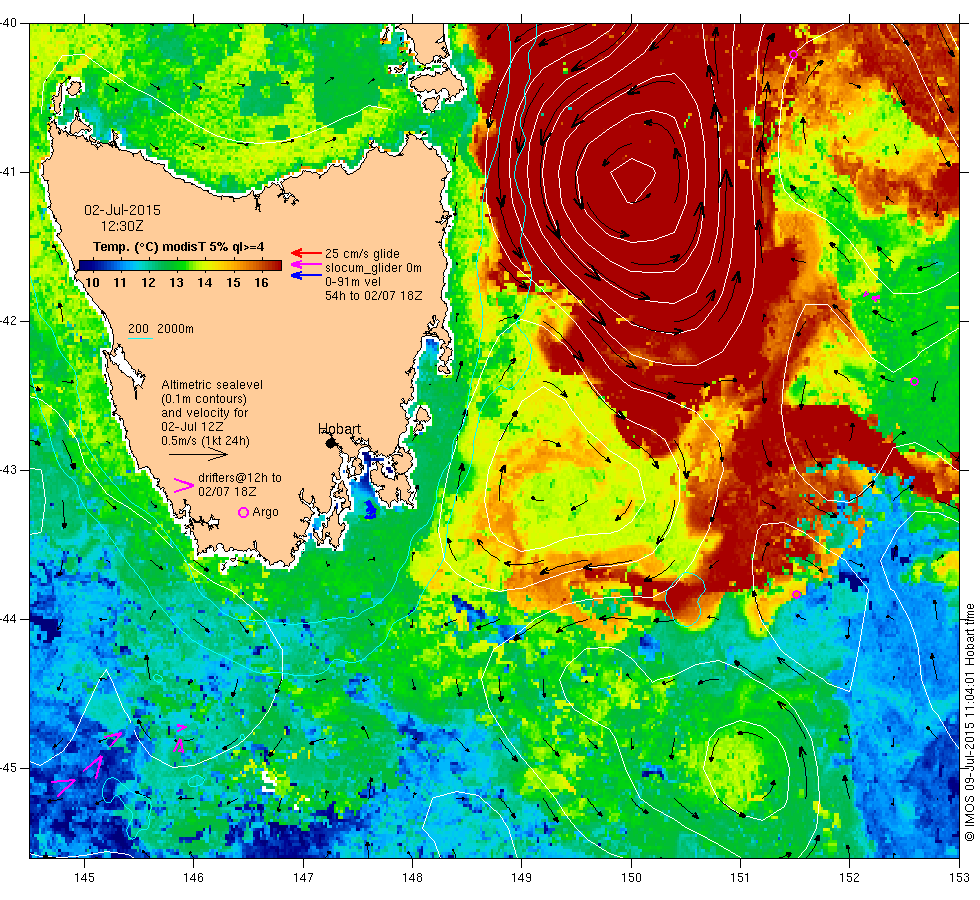The width and height of the screenshot is (980, 900).
Task: Click the latitude axis label -41
Action: (x=9, y=172)
